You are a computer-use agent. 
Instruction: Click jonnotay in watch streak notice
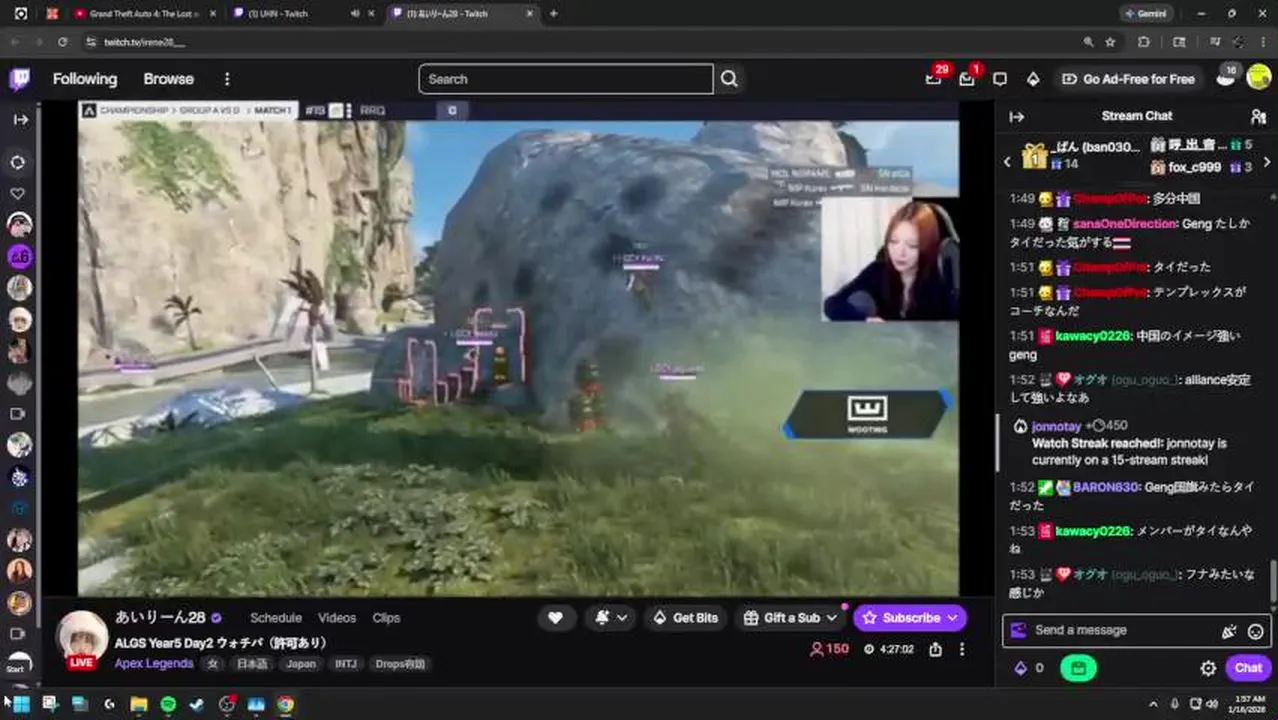tap(1055, 426)
